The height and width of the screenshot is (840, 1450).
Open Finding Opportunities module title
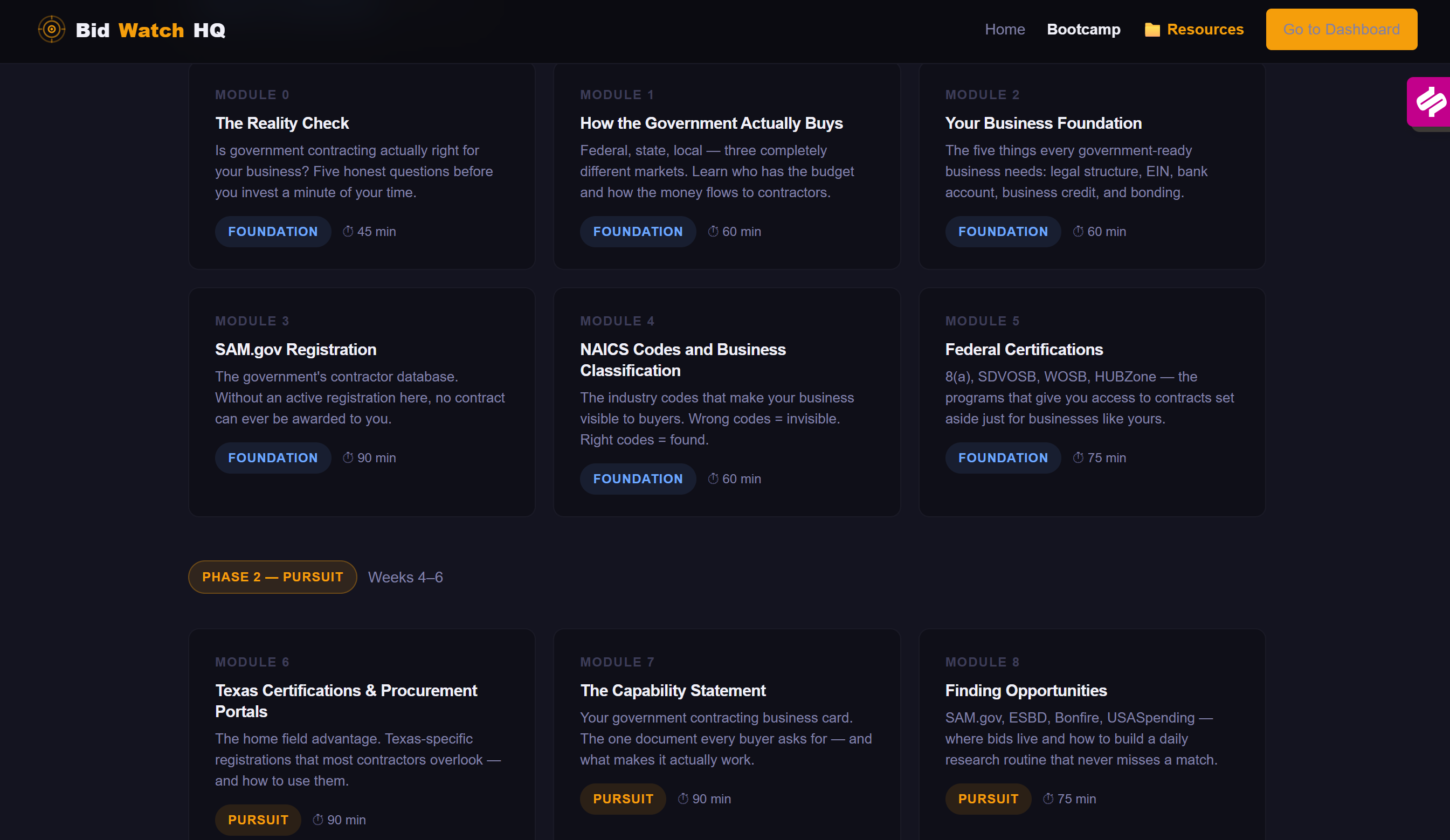coord(1026,690)
